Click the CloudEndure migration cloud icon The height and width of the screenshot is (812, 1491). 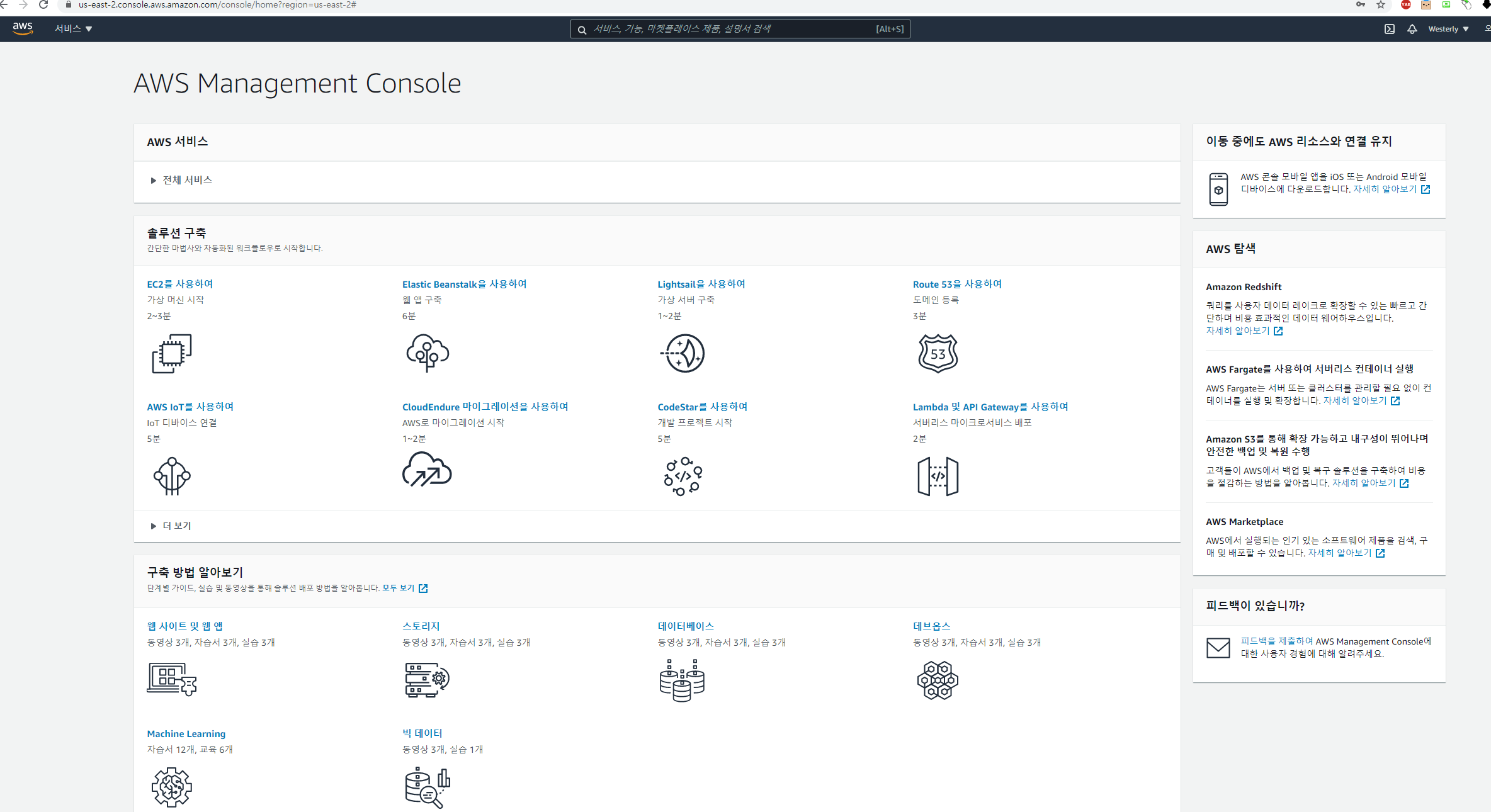427,470
